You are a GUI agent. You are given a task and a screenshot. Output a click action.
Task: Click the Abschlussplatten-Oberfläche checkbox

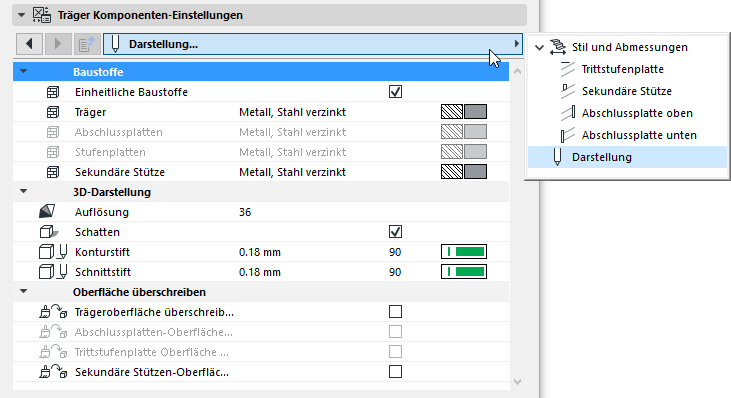395,331
